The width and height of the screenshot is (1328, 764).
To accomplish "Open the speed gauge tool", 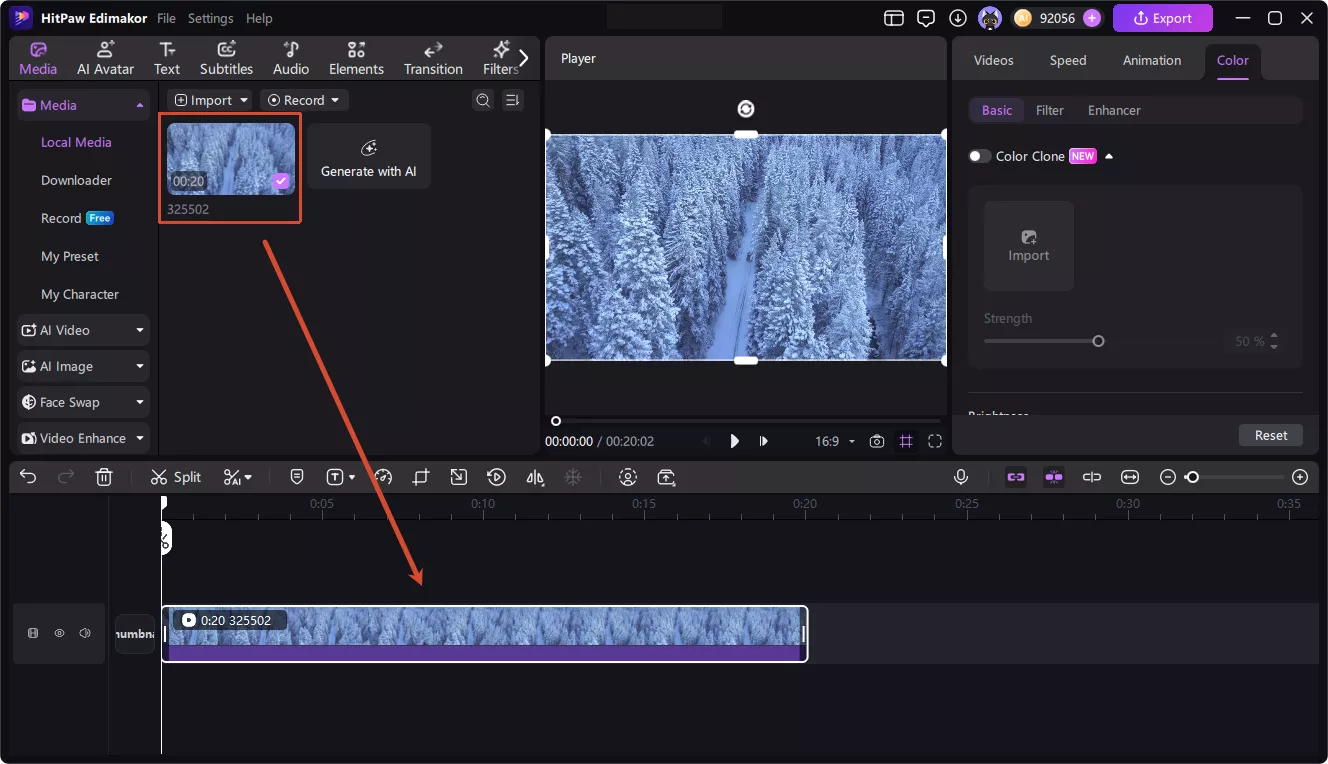I will [x=383, y=477].
